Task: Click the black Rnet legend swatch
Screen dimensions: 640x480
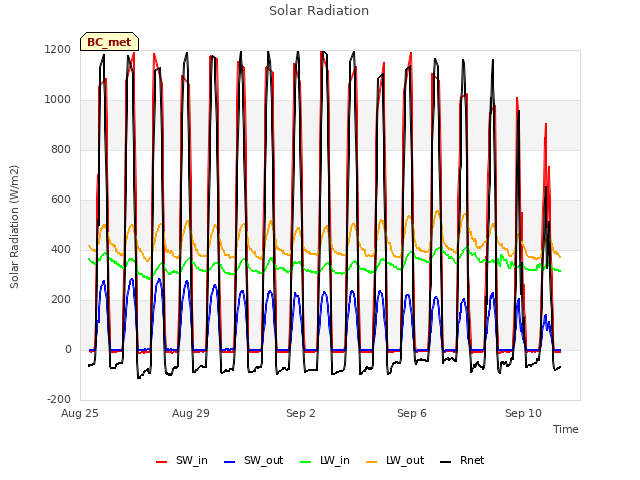Action: (446, 462)
